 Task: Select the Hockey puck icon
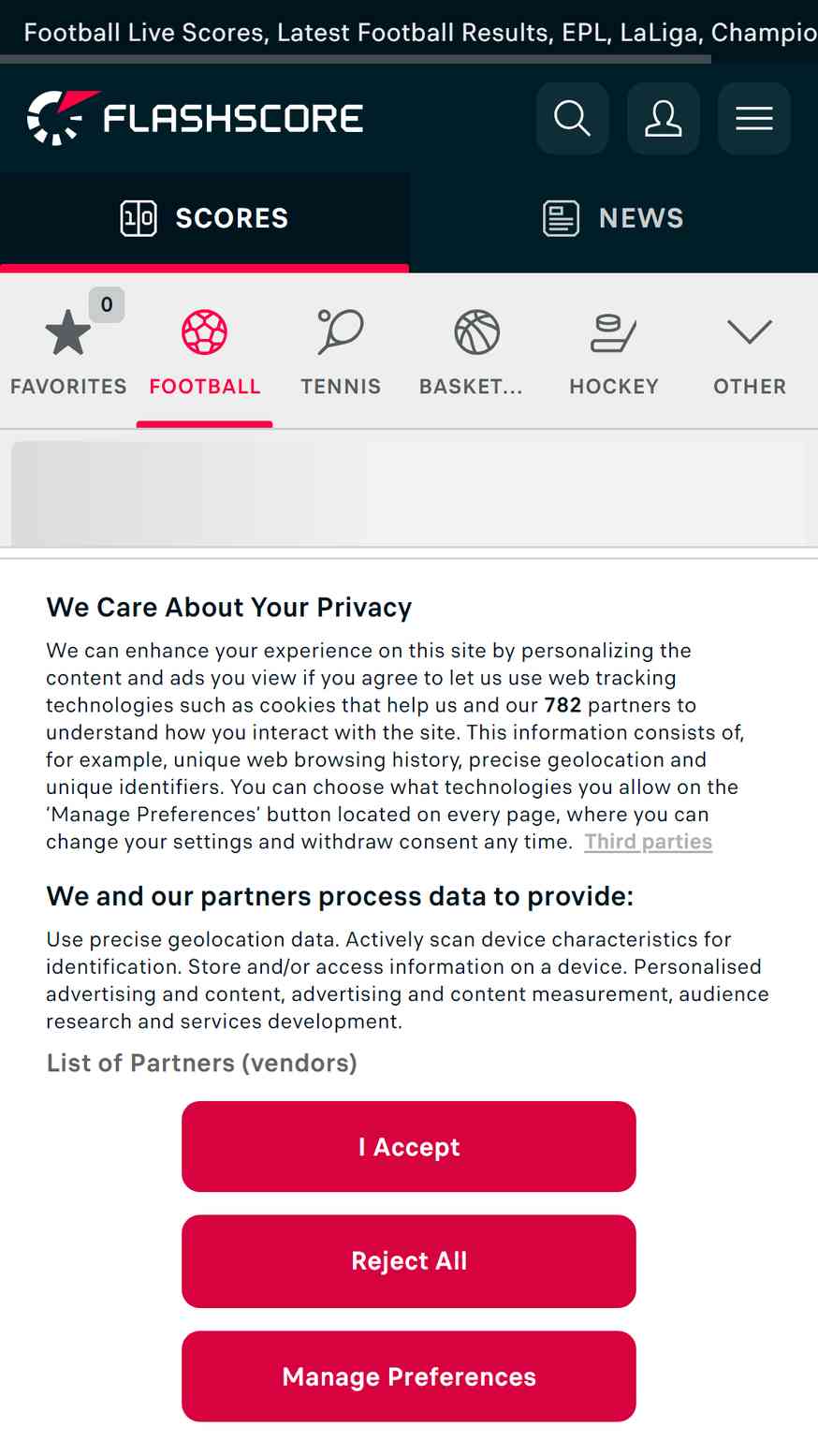(x=614, y=333)
